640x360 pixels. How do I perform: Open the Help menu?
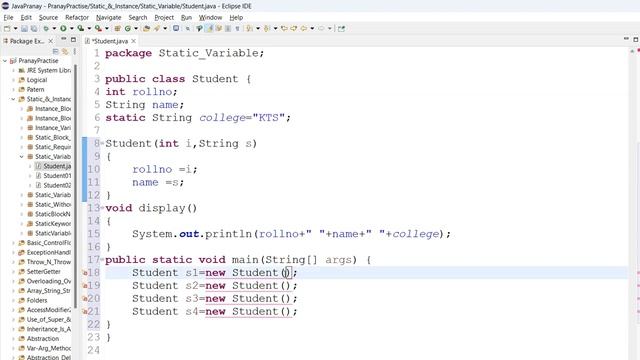(236, 18)
